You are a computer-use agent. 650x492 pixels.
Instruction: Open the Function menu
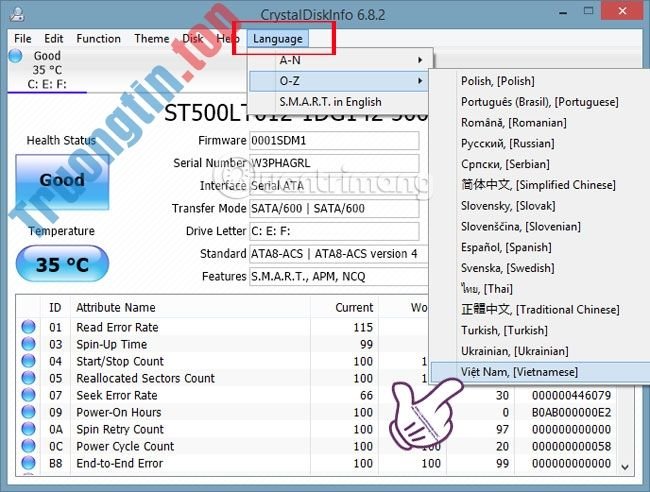click(x=98, y=39)
